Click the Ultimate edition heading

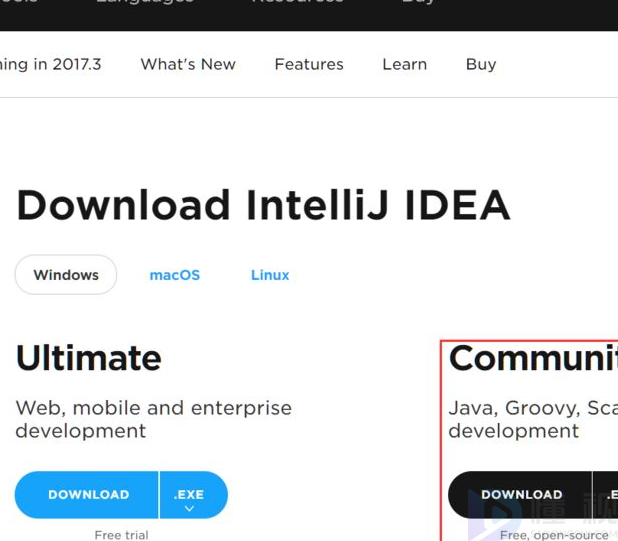89,358
